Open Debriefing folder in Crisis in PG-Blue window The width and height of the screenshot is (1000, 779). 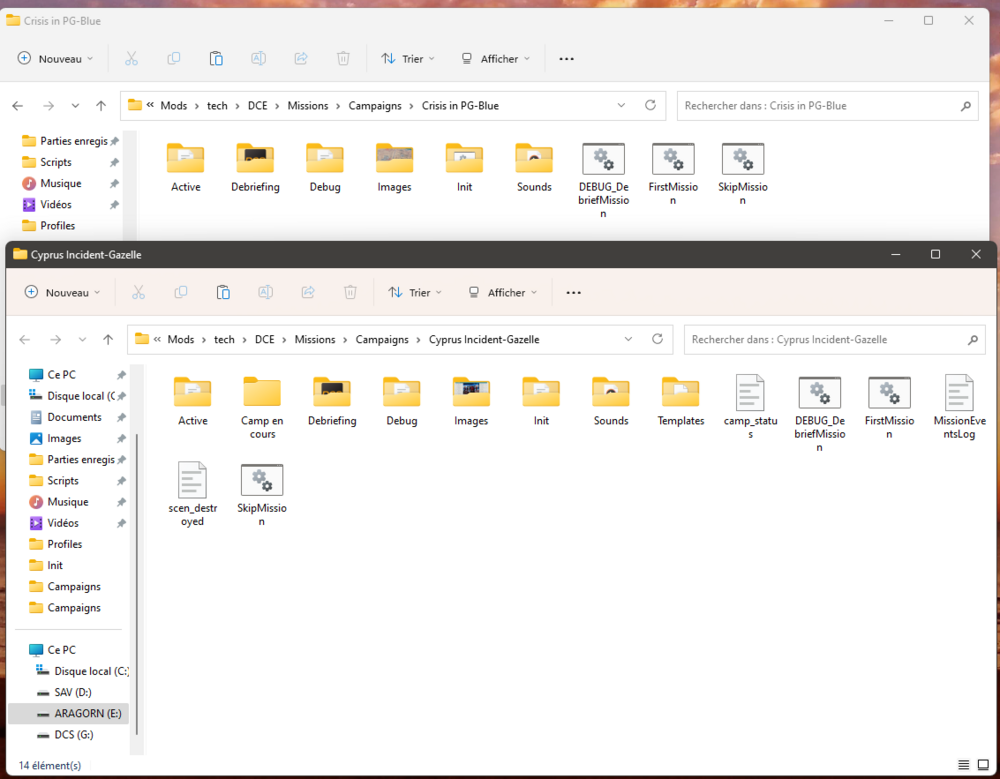point(255,167)
